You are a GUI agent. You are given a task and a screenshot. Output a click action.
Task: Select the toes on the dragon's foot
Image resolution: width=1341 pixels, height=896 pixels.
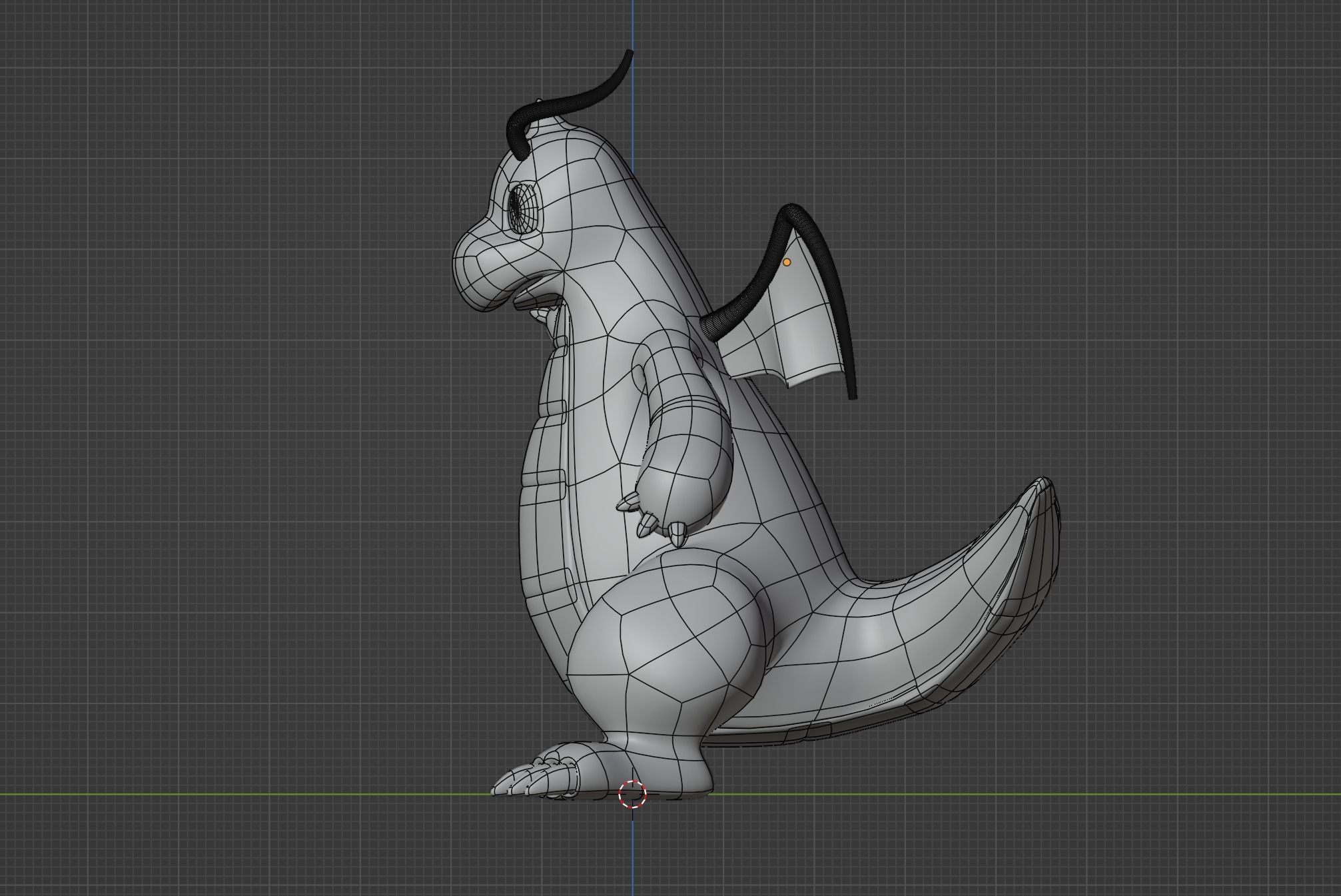(x=535, y=779)
